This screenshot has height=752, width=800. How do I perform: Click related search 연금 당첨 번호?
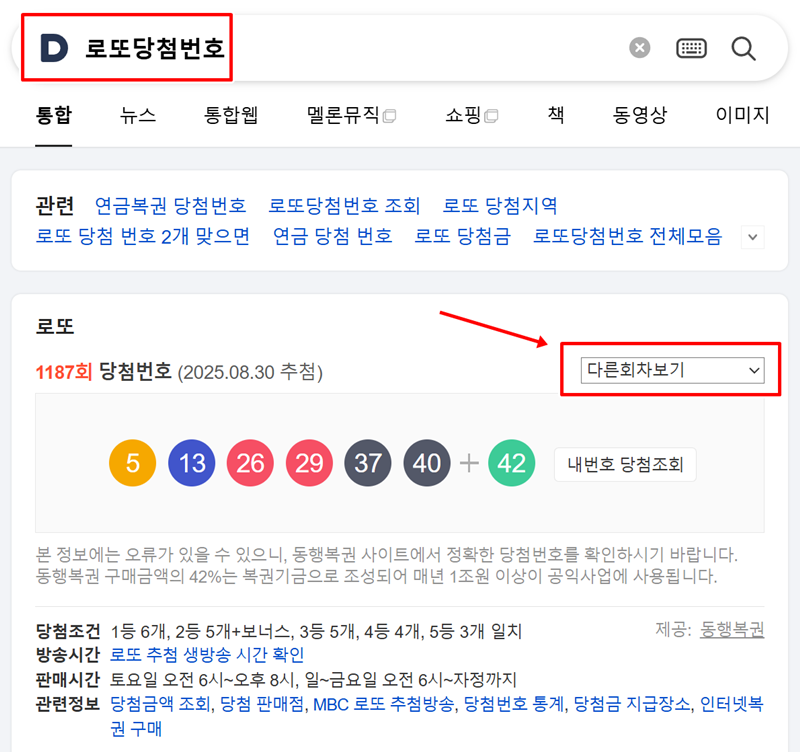(x=332, y=236)
